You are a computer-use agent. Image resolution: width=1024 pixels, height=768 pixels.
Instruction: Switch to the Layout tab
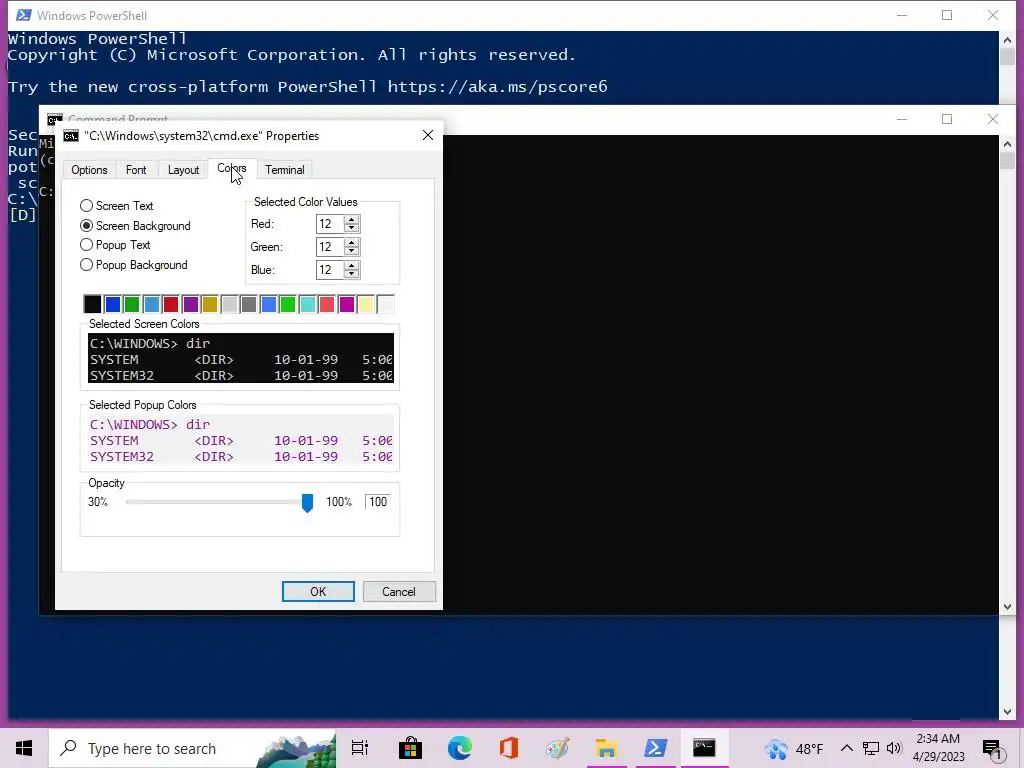(184, 170)
